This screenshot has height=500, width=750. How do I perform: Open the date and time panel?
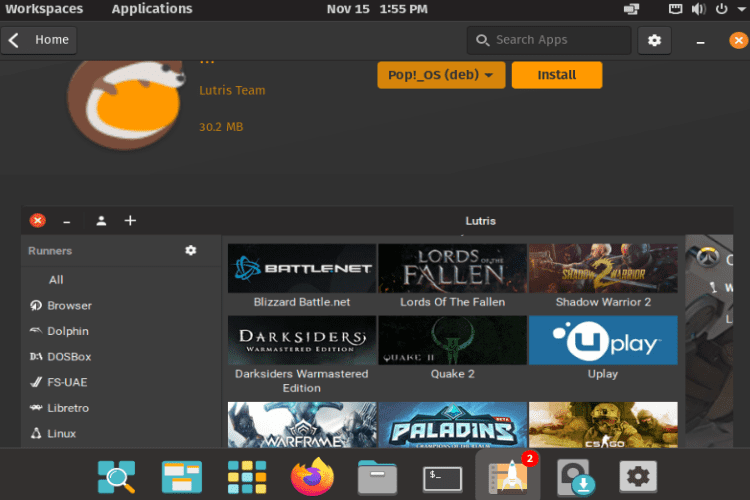click(377, 9)
